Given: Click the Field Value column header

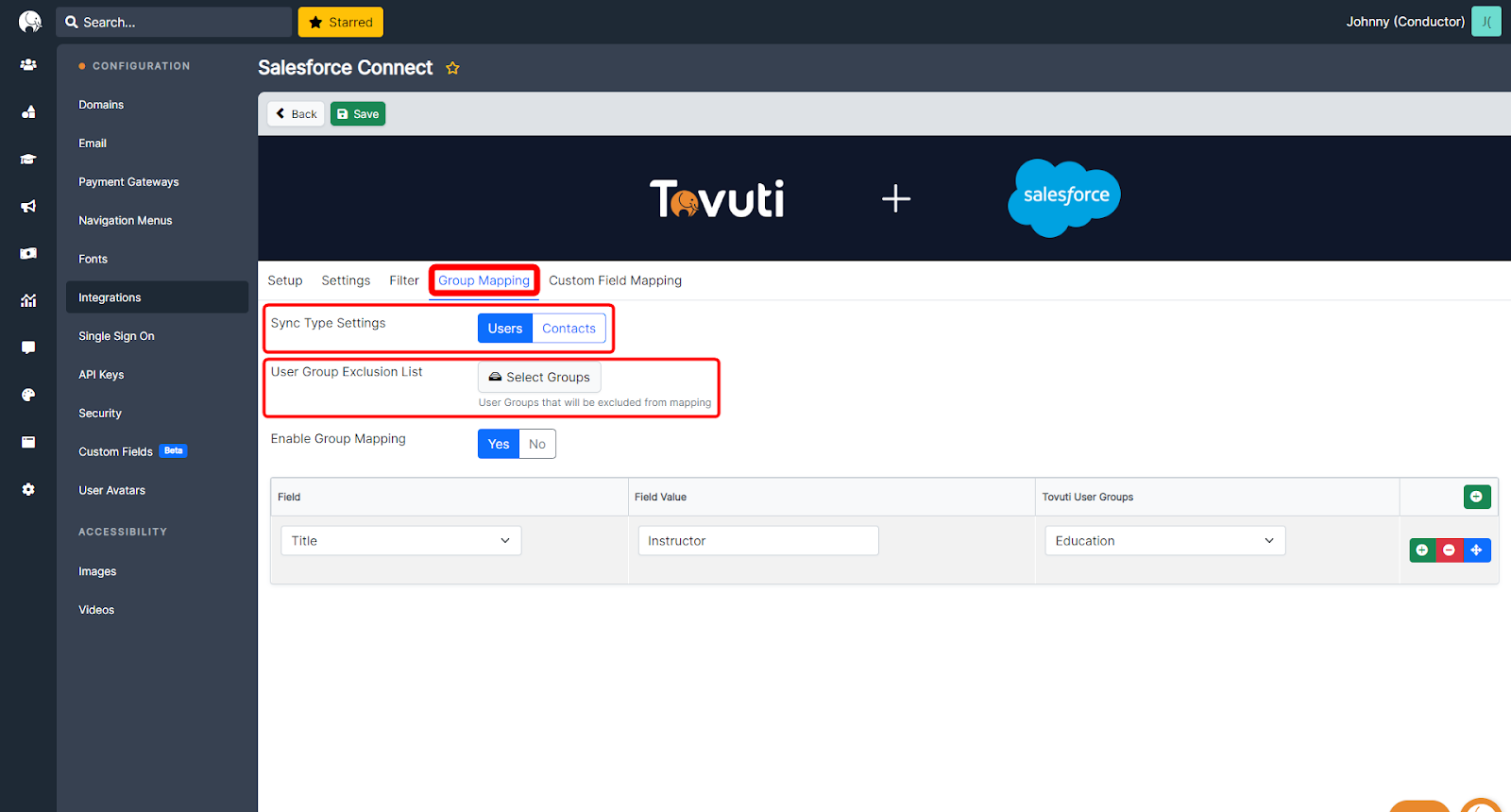Looking at the screenshot, I should coord(660,497).
